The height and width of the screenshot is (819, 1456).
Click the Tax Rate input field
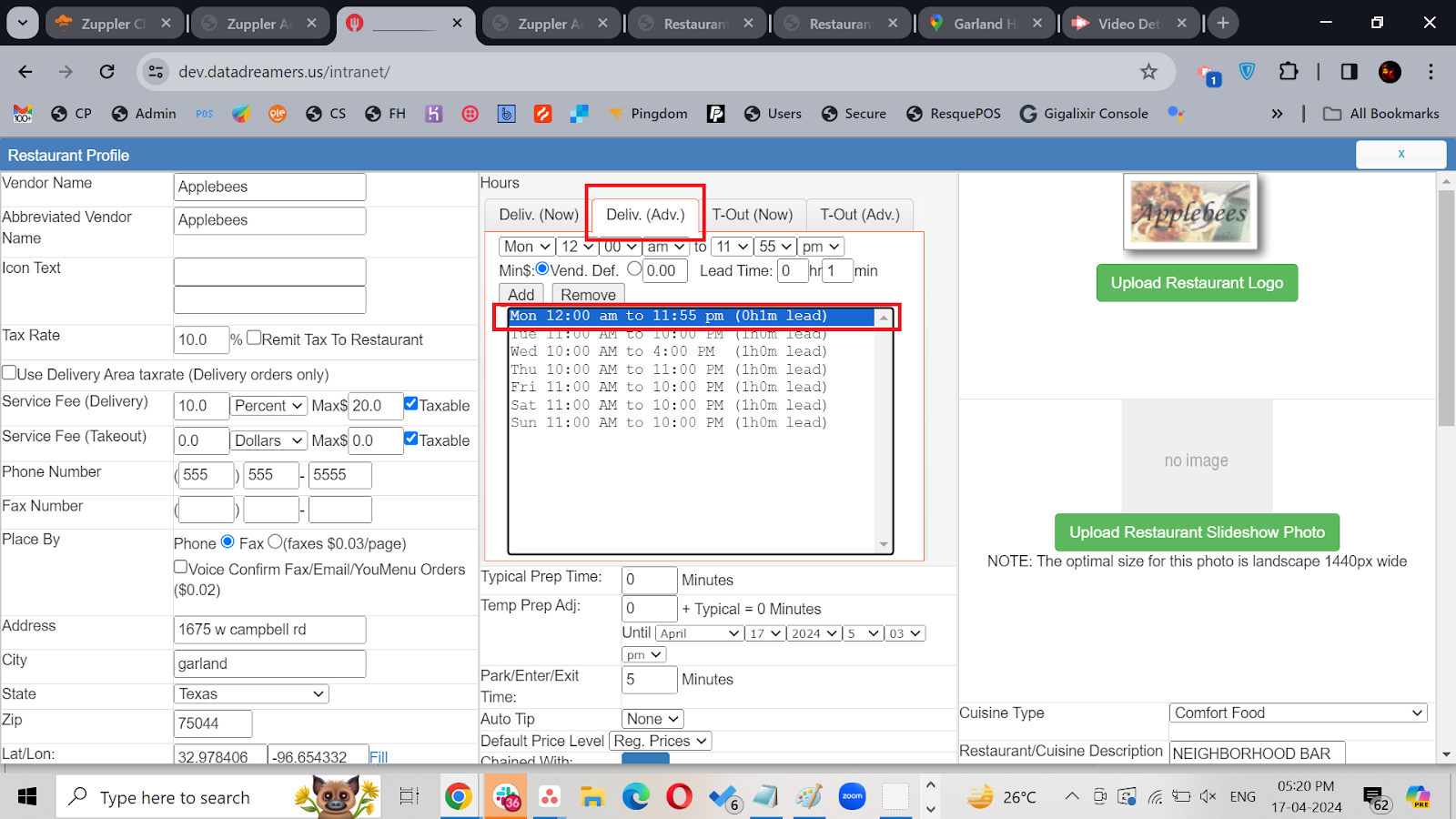201,339
